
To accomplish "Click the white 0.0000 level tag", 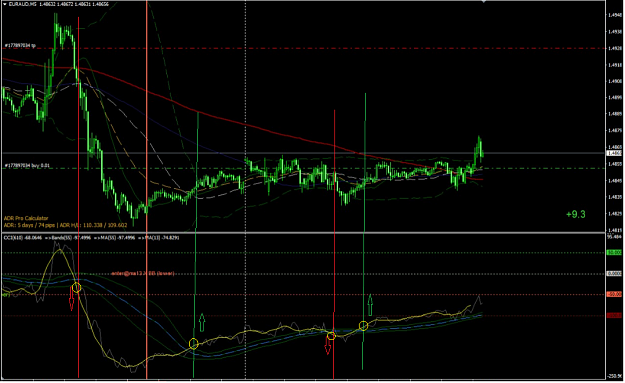I will (614, 273).
